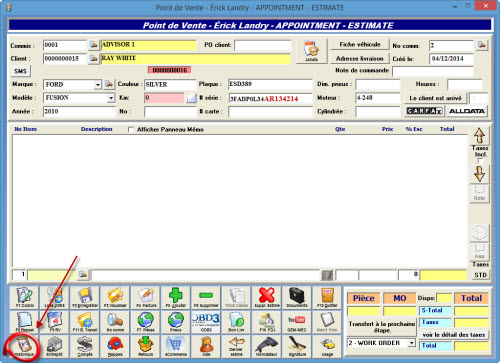This screenshot has width=500, height=363.
Task: Open Bon Livr delivery slip icon
Action: [x=236, y=322]
